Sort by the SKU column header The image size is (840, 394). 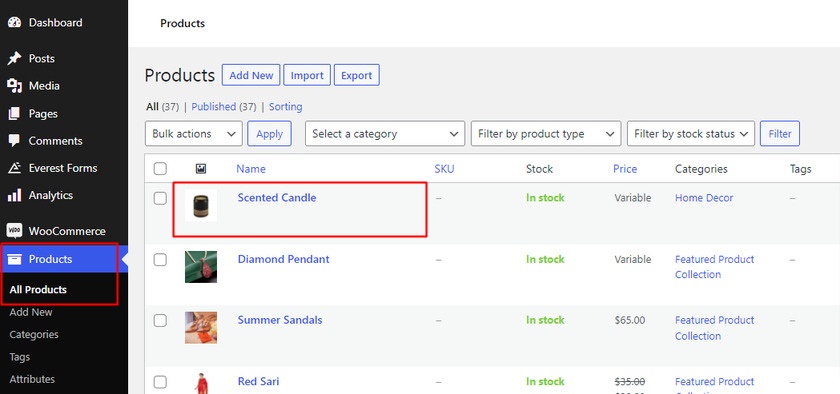coord(444,169)
